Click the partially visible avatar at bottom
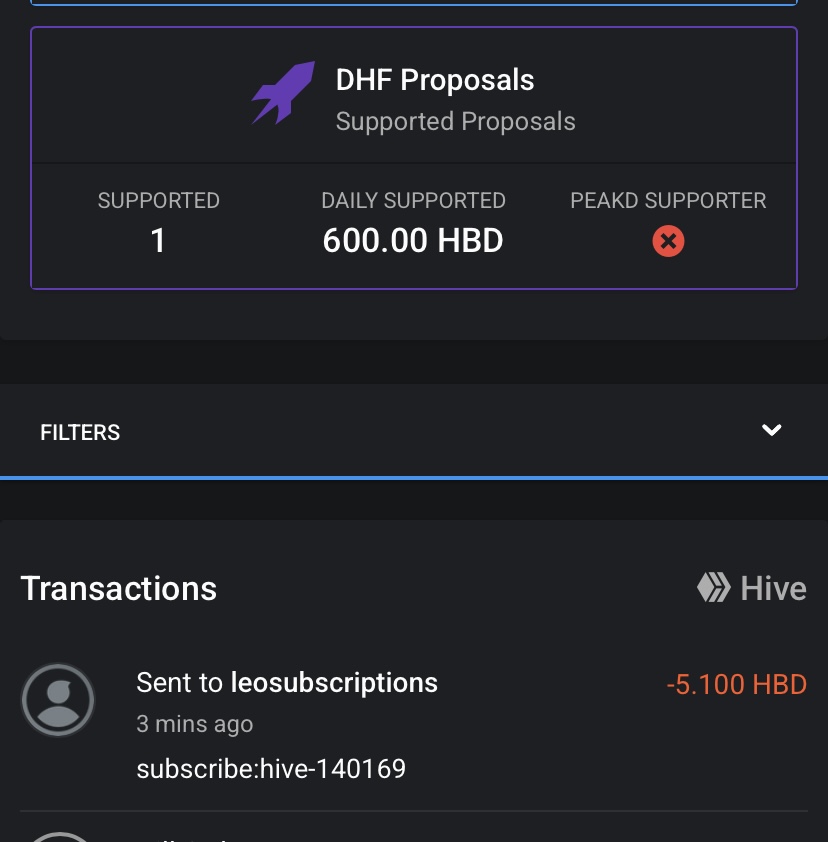The image size is (828, 842). coord(58,836)
